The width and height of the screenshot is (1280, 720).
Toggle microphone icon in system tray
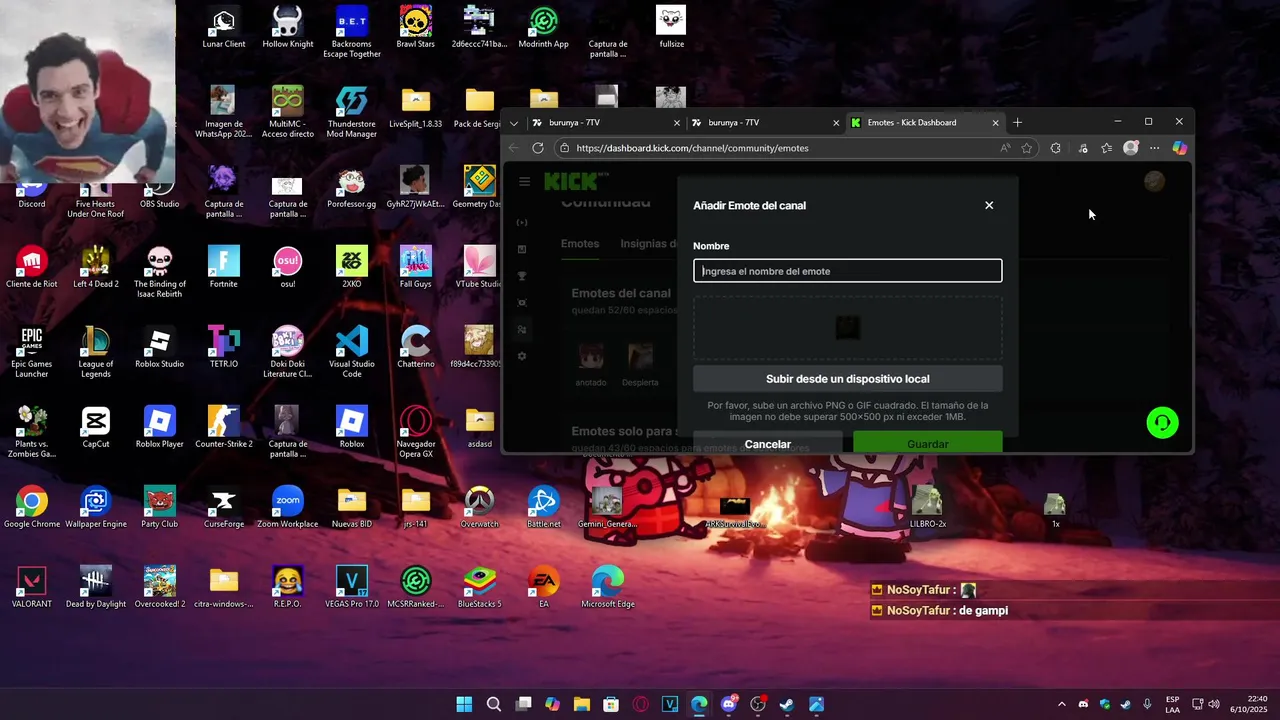coord(1147,704)
